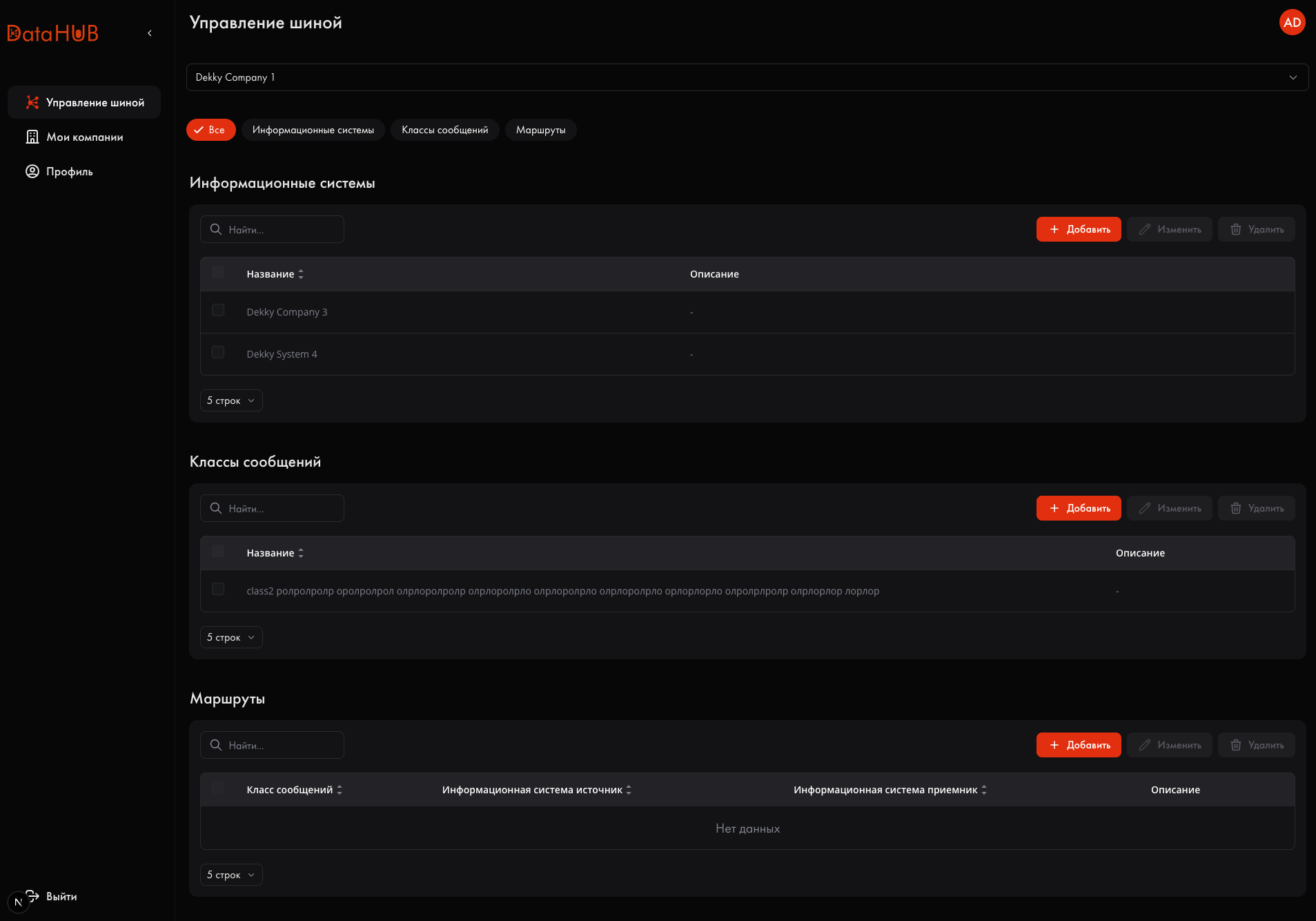Image resolution: width=1316 pixels, height=921 pixels.
Task: Open rows-per-page dropdown under Routes
Action: (231, 875)
